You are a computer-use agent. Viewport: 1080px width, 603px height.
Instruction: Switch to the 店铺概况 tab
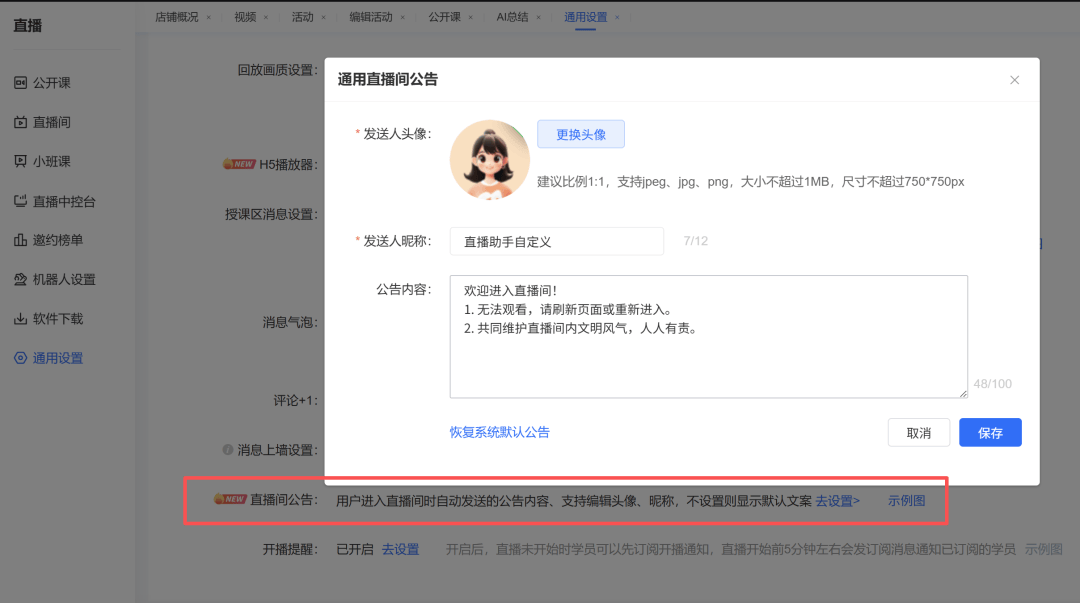(x=176, y=17)
